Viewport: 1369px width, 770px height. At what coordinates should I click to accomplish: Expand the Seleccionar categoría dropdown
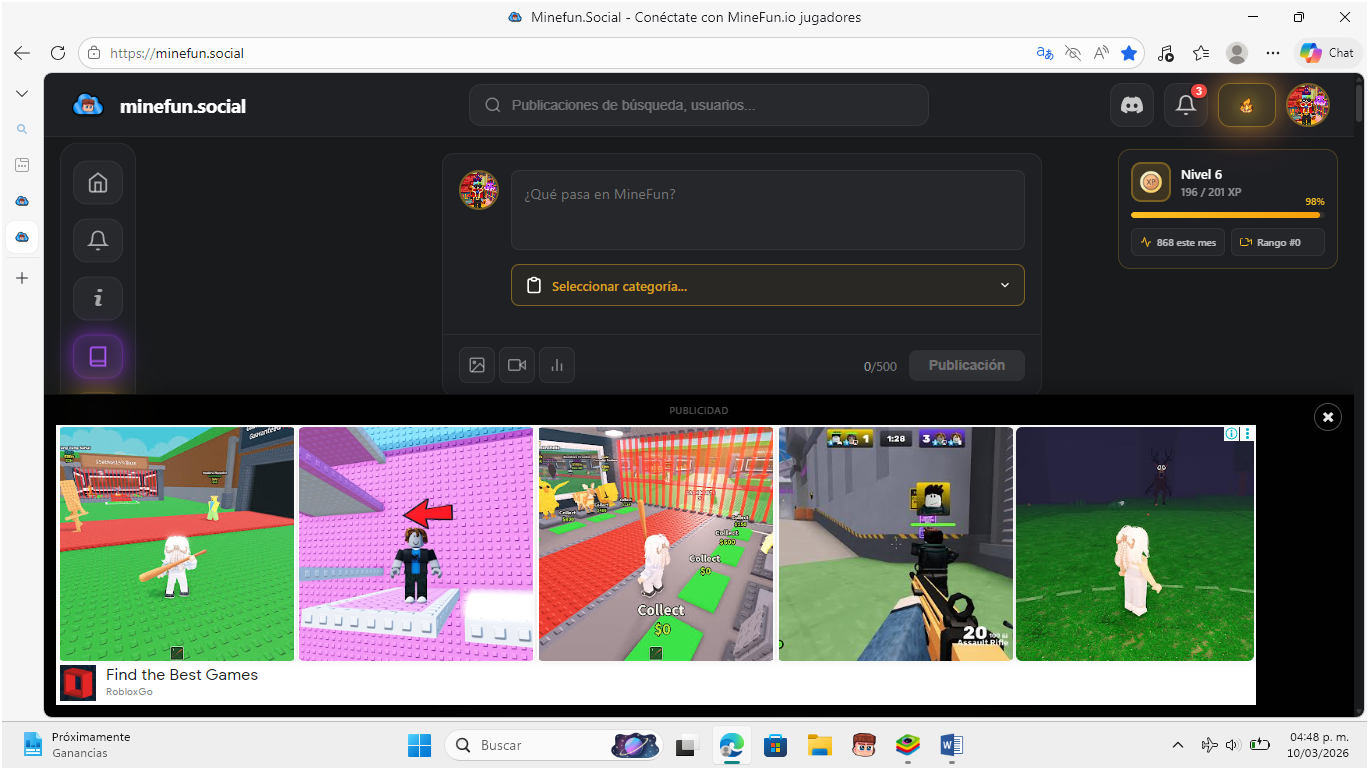(767, 285)
